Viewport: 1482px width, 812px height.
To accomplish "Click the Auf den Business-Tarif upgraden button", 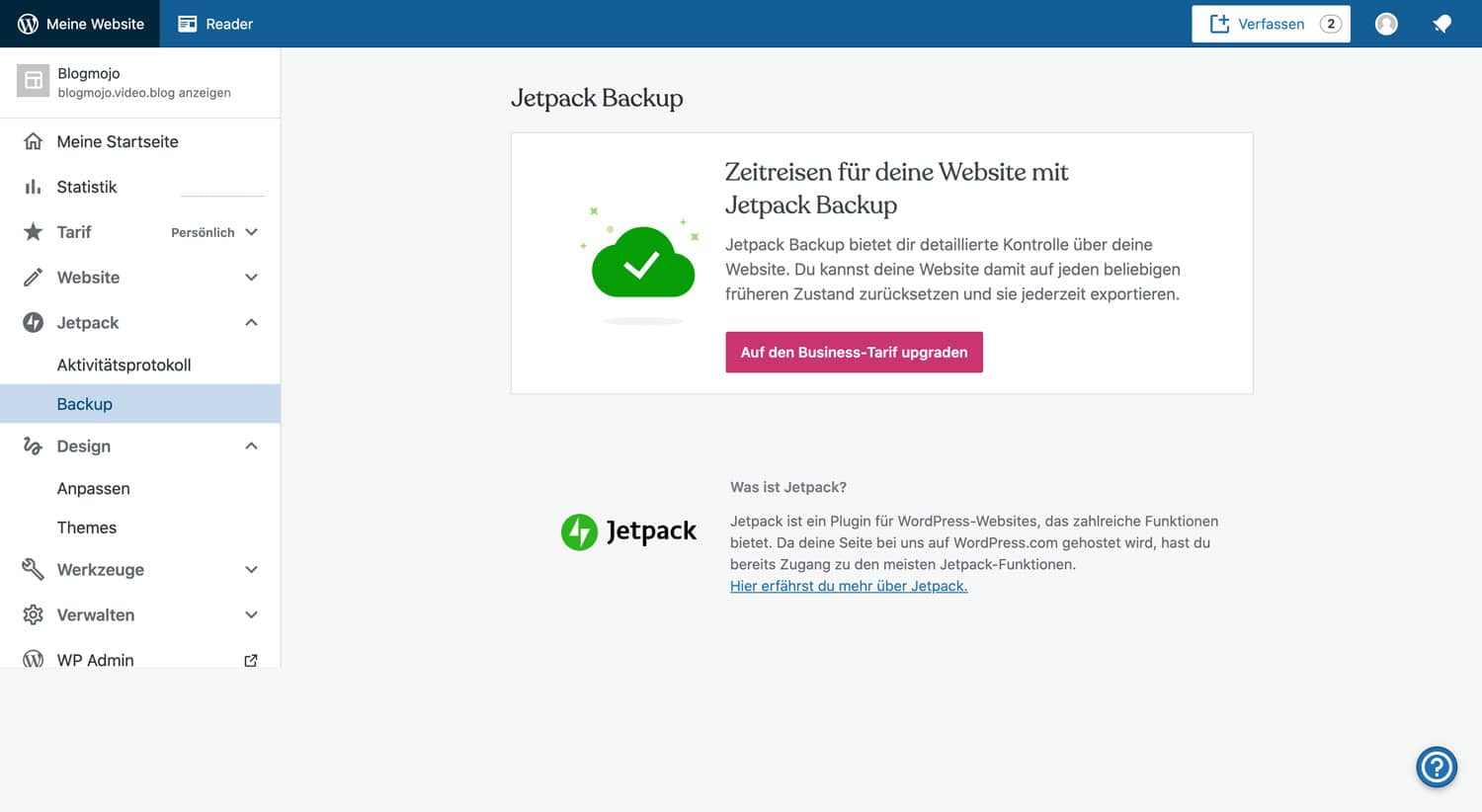I will 854,352.
